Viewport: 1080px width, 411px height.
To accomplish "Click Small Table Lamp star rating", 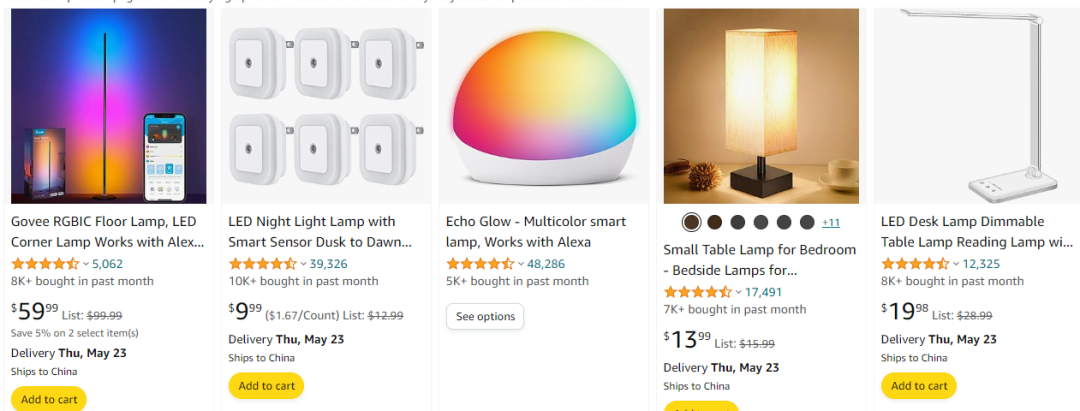I will click(697, 292).
